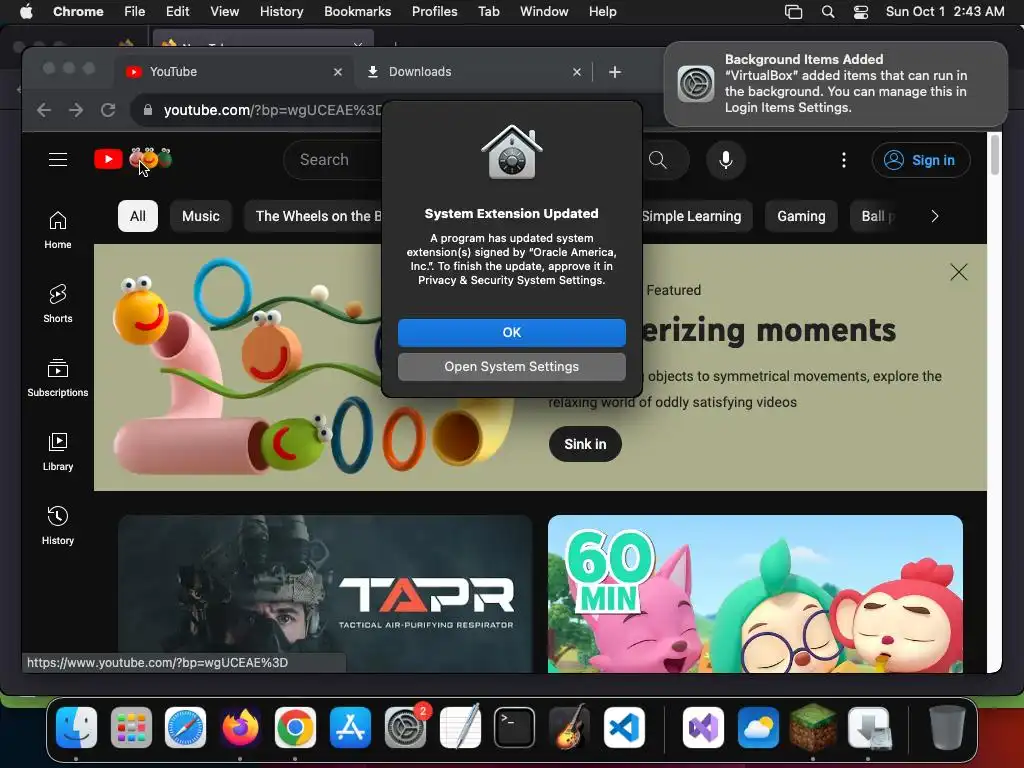Open Launchpad from the Dock
1024x768 pixels.
tap(131, 728)
